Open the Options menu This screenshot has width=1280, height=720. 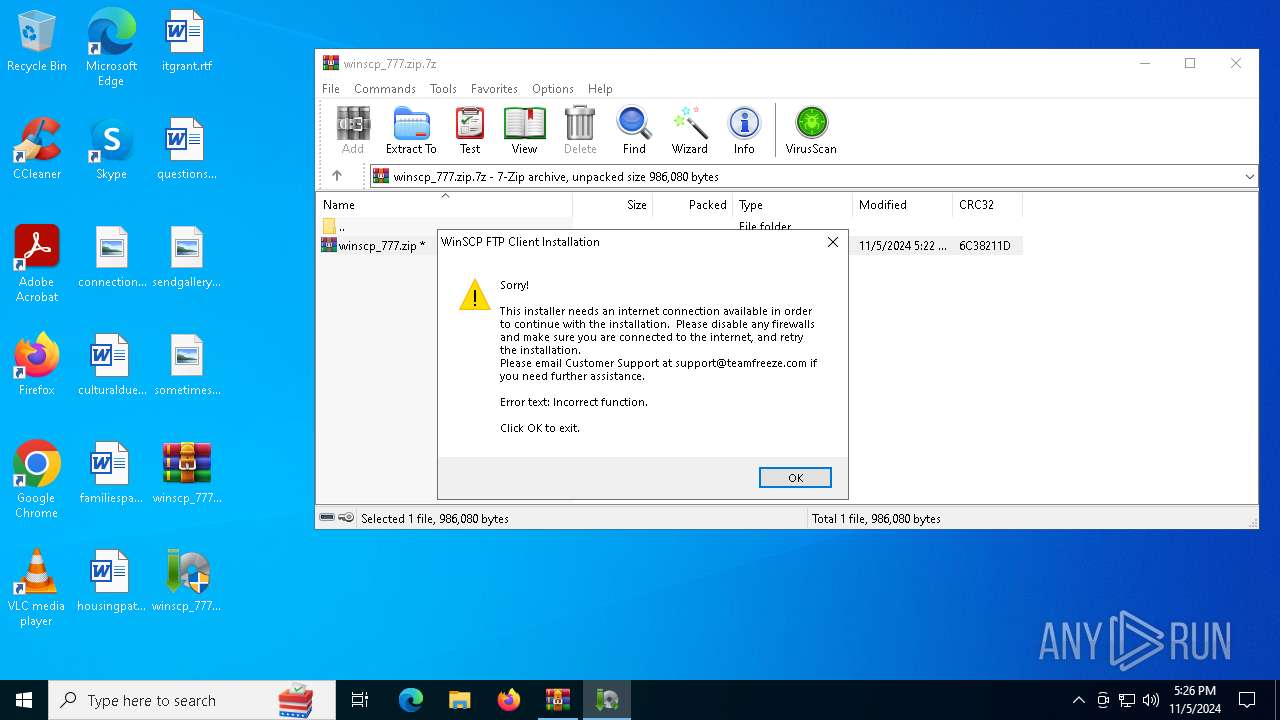click(553, 89)
